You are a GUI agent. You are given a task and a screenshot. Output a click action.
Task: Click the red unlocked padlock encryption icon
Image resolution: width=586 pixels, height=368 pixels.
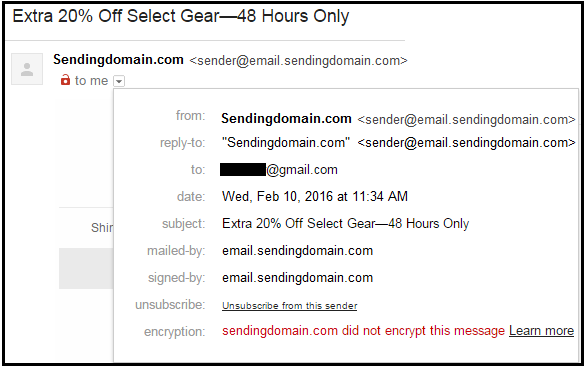pyautogui.click(x=65, y=80)
